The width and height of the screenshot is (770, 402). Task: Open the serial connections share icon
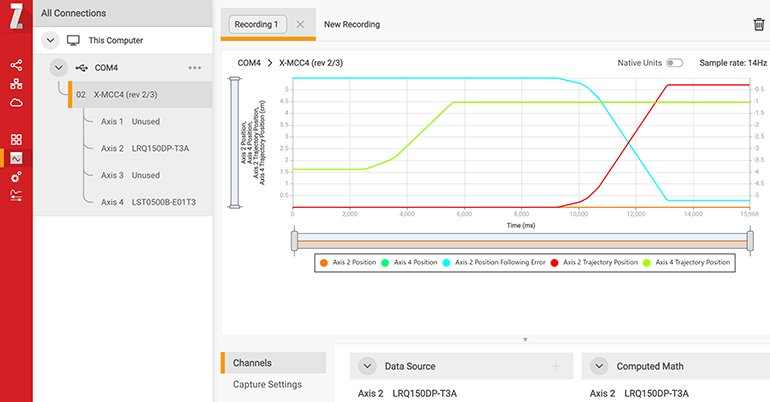[16, 65]
